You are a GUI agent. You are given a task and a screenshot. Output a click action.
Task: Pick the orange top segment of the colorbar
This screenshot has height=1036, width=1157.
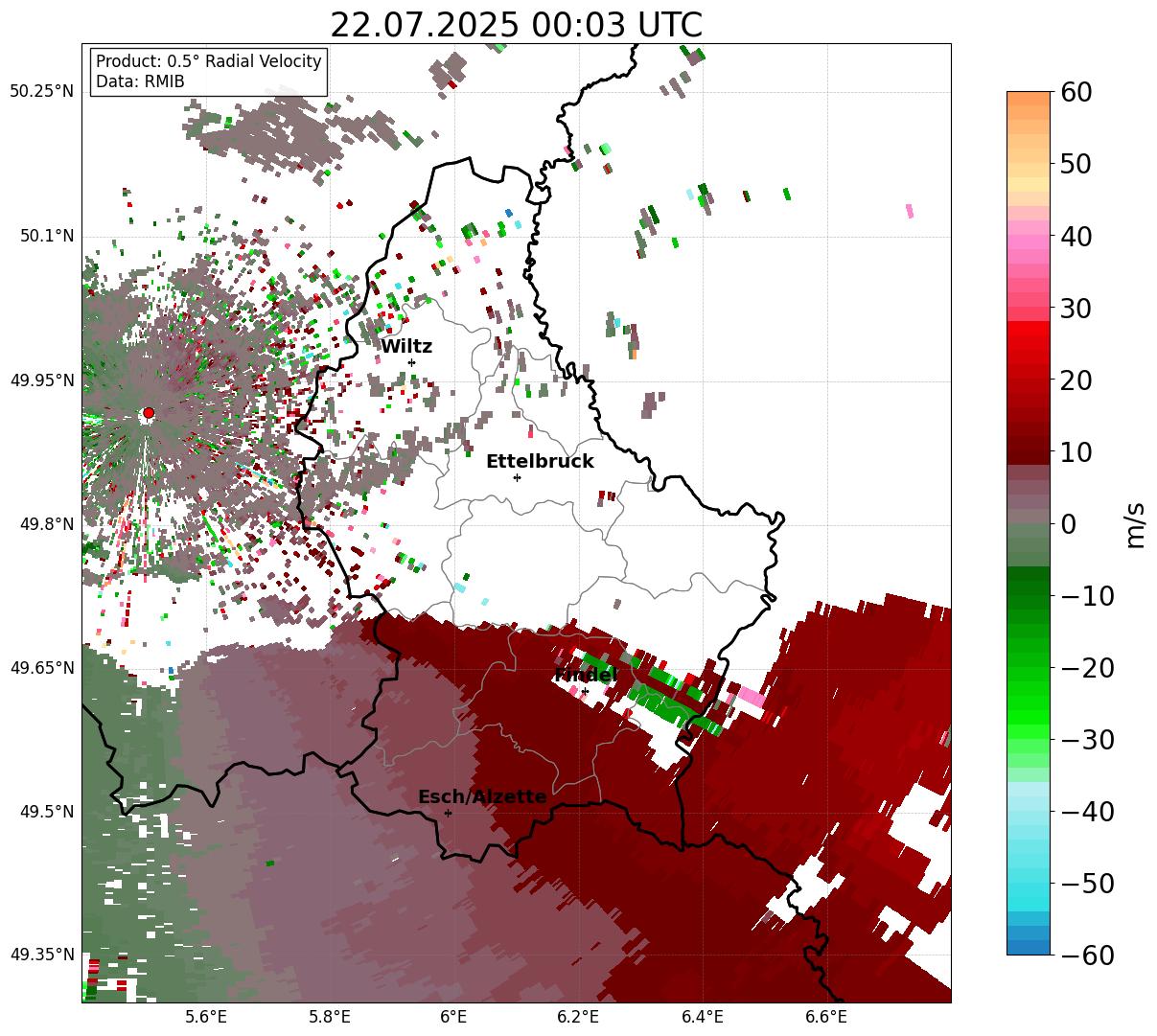click(x=1029, y=100)
